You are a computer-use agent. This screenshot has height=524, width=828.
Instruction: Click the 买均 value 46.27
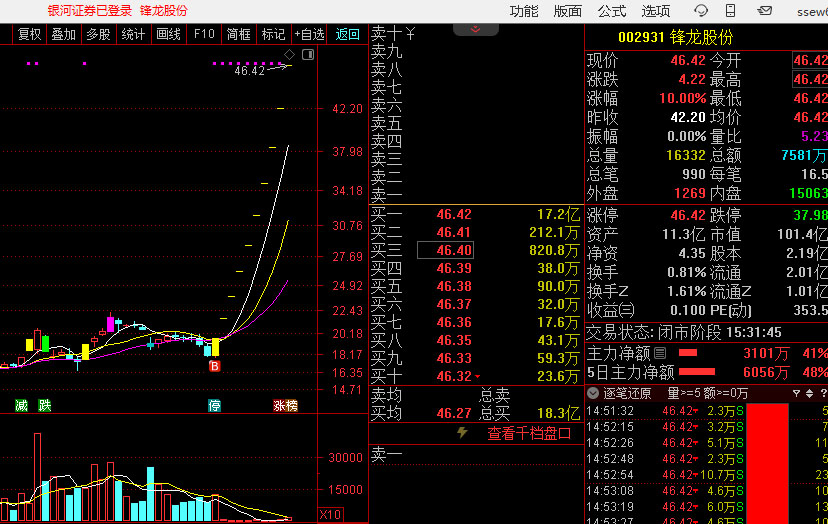454,413
